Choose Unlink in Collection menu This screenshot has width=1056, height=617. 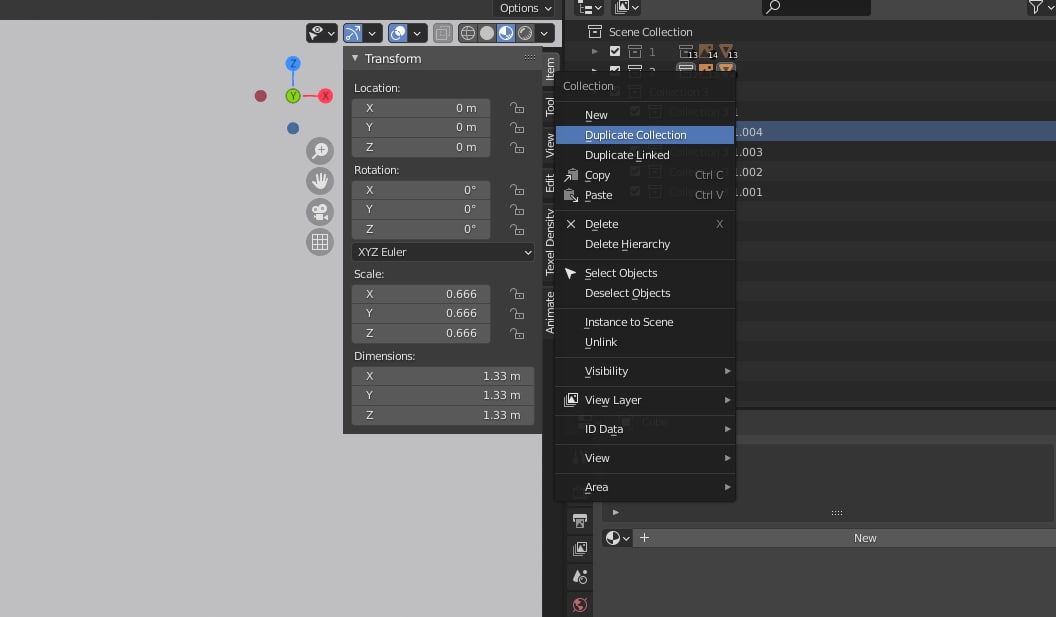coord(645,342)
